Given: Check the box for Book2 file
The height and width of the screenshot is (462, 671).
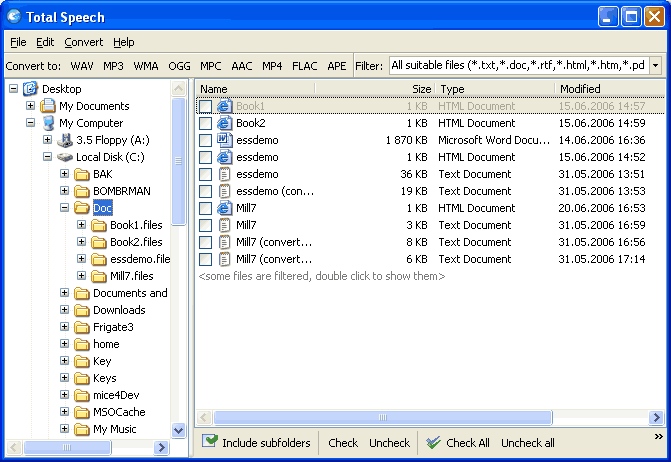Looking at the screenshot, I should pos(205,124).
